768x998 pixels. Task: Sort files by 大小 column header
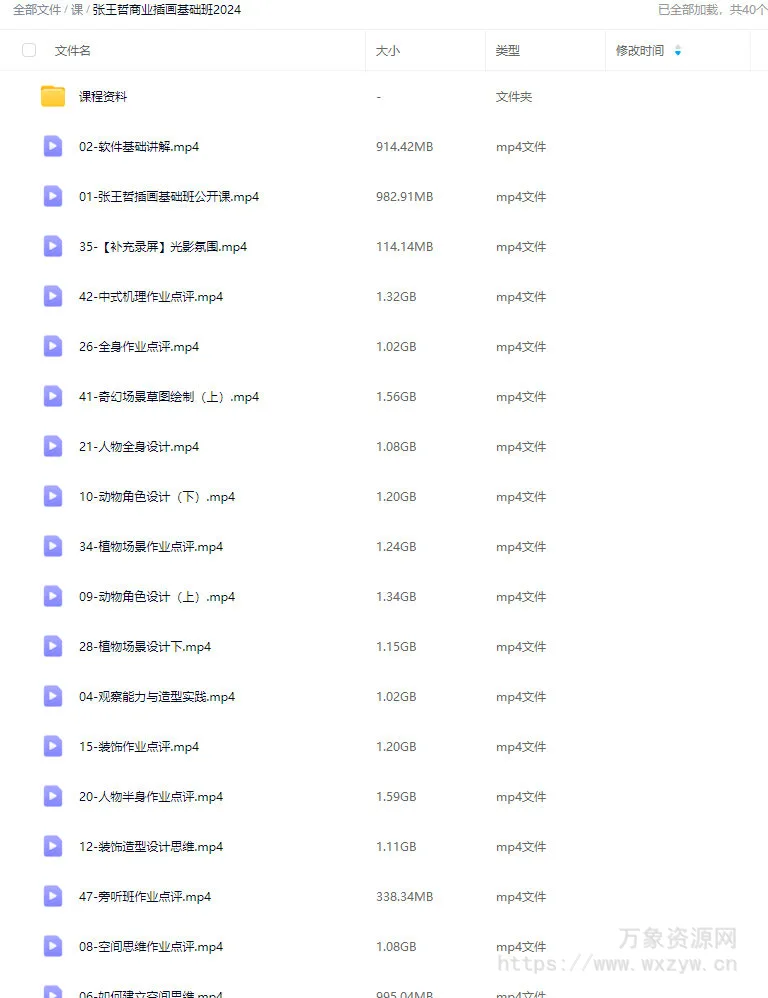tap(388, 50)
